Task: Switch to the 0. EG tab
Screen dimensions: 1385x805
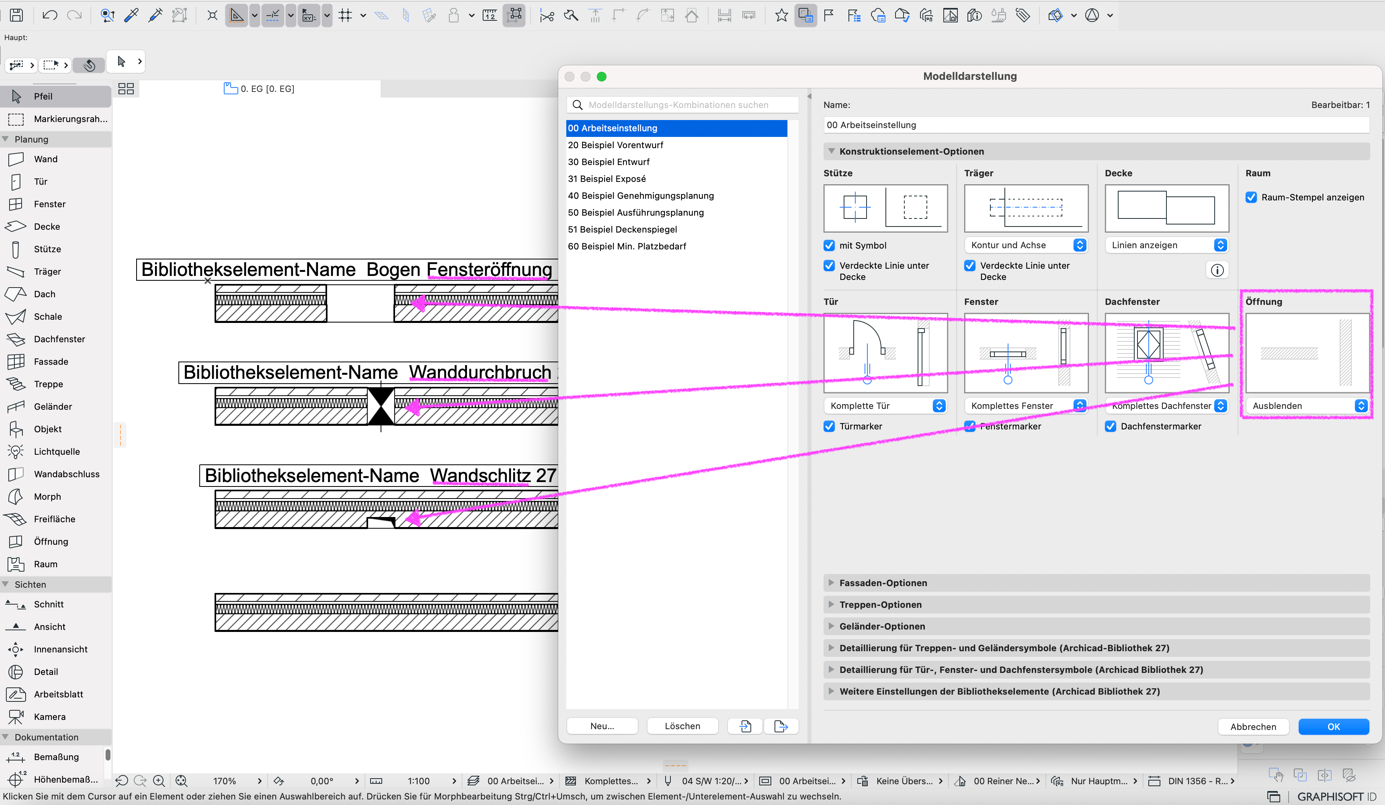Action: click(x=260, y=89)
